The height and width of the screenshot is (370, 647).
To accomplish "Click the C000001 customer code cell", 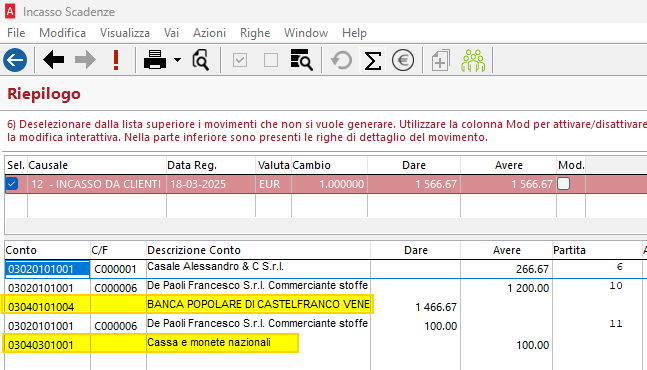I will coord(118,269).
